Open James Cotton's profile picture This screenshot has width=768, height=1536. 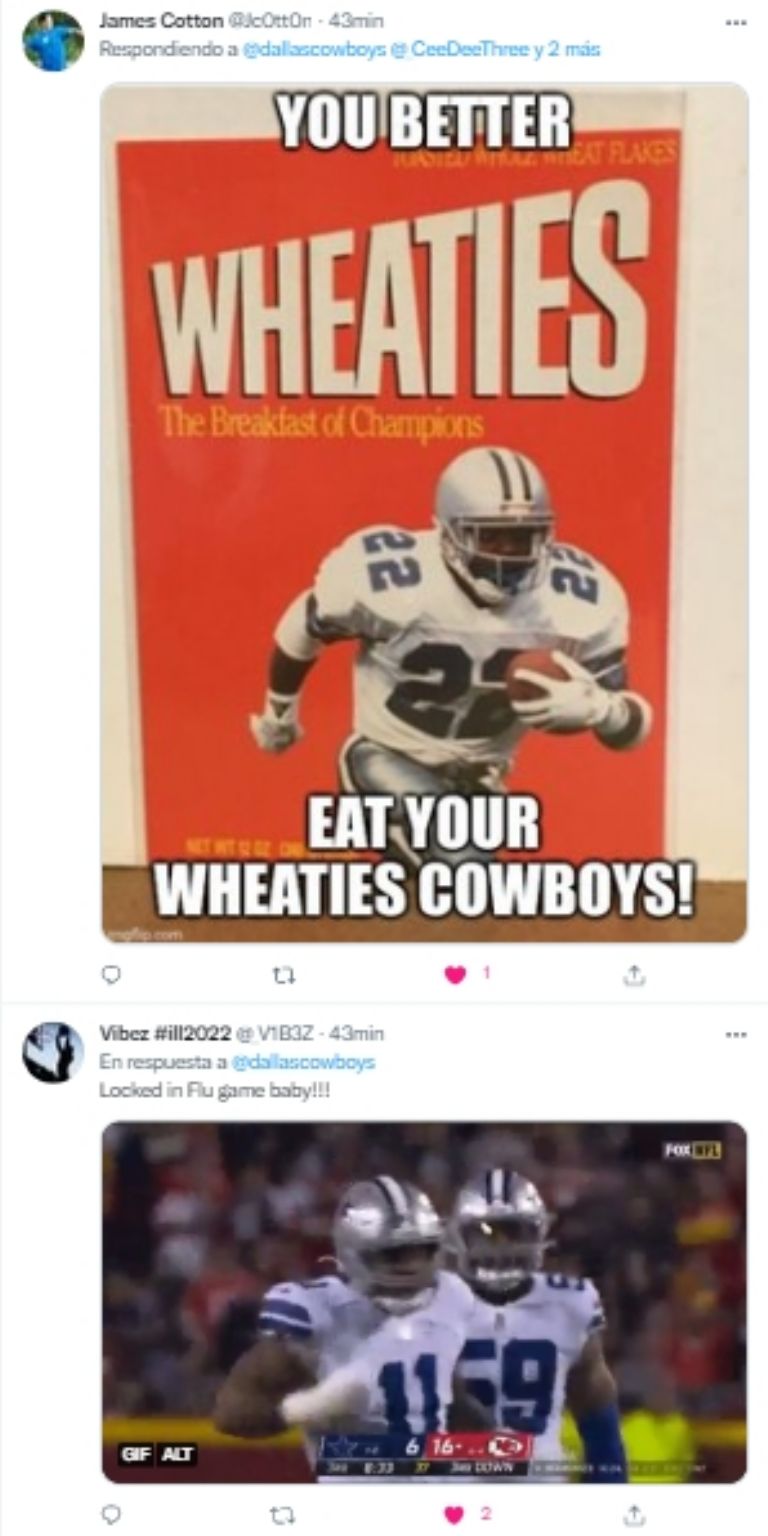52,41
